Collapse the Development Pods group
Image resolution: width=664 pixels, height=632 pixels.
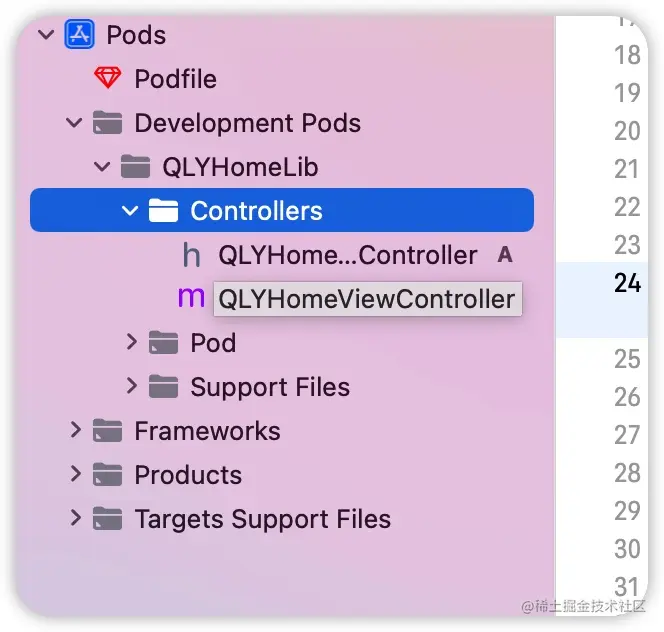pyautogui.click(x=74, y=122)
